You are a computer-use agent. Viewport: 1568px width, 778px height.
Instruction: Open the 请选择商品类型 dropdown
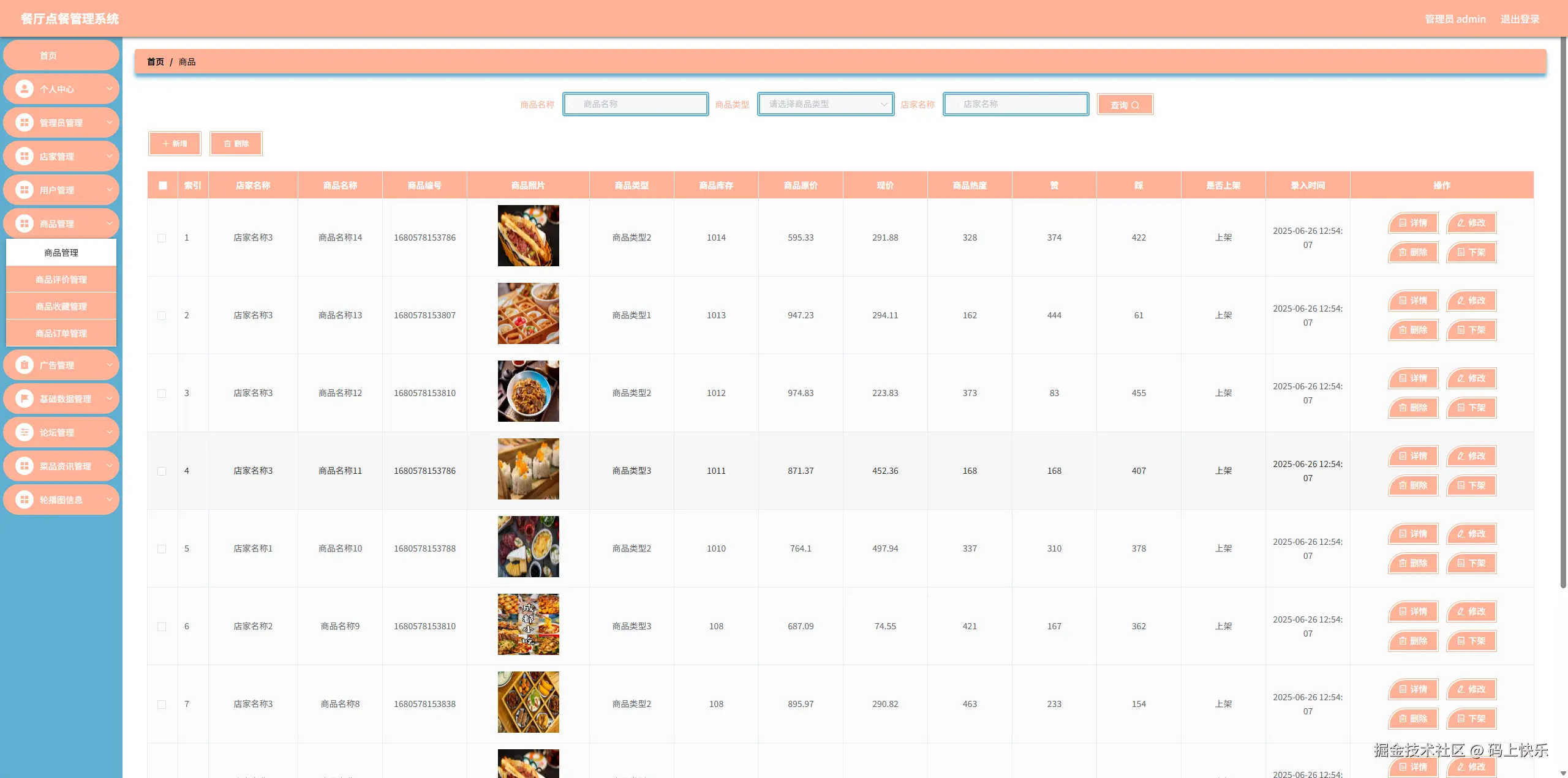826,104
